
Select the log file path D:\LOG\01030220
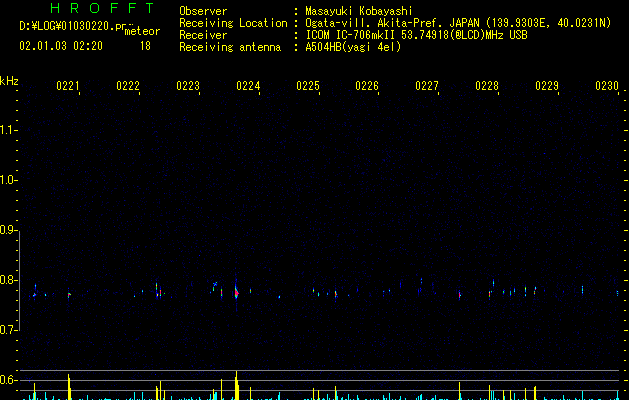(72, 26)
